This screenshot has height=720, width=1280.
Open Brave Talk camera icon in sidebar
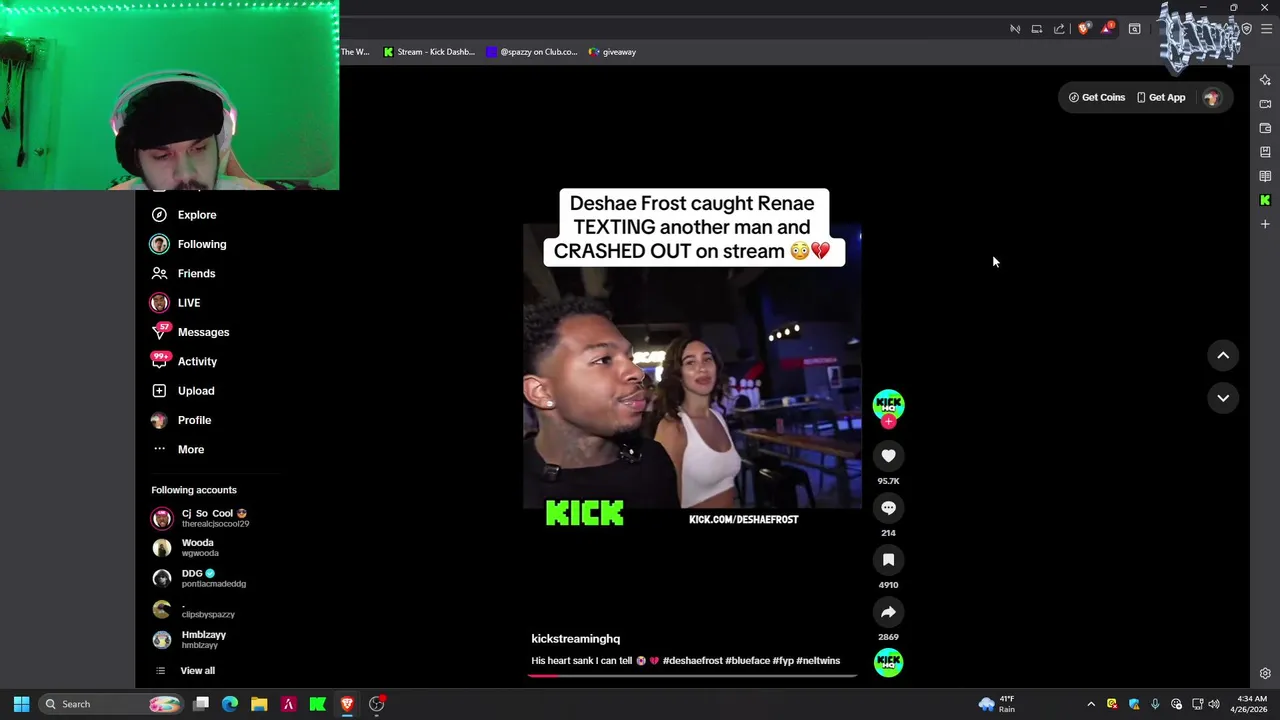click(x=1265, y=104)
